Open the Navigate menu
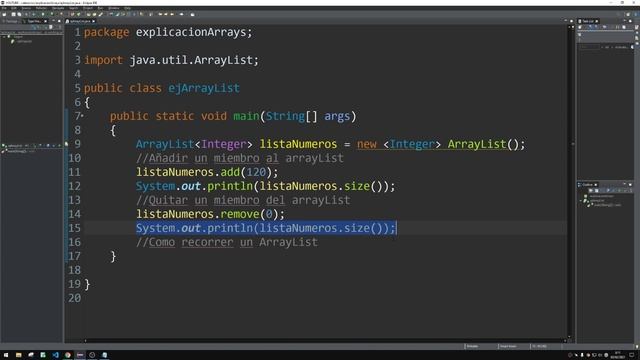This screenshot has height=360, width=640. [58, 8]
